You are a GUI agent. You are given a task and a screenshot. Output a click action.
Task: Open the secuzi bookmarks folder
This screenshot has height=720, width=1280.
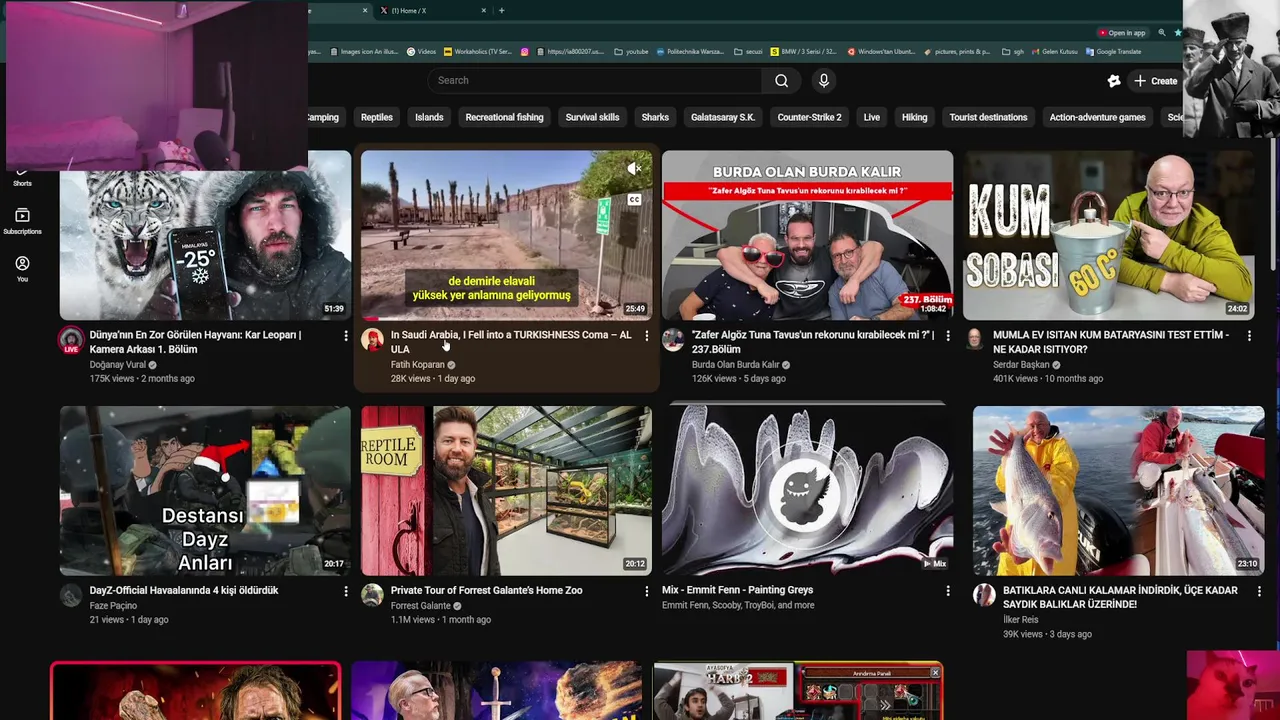point(748,51)
